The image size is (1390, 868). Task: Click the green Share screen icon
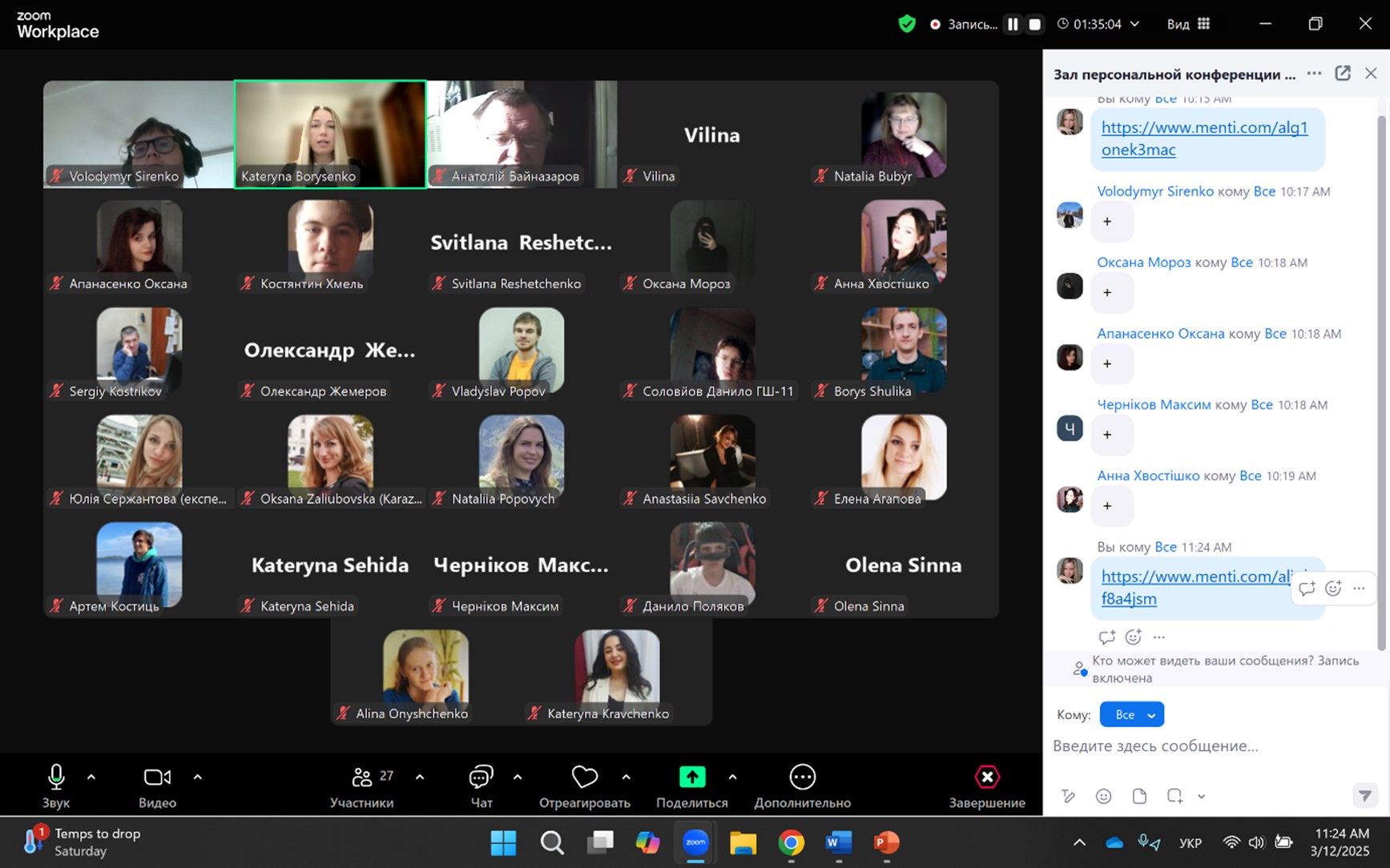692,777
